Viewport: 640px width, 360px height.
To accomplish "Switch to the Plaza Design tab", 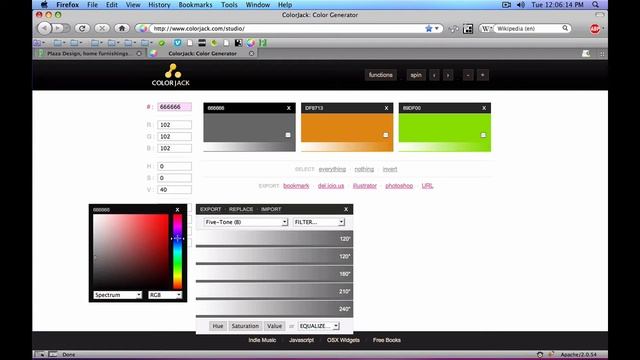I will click(89, 53).
